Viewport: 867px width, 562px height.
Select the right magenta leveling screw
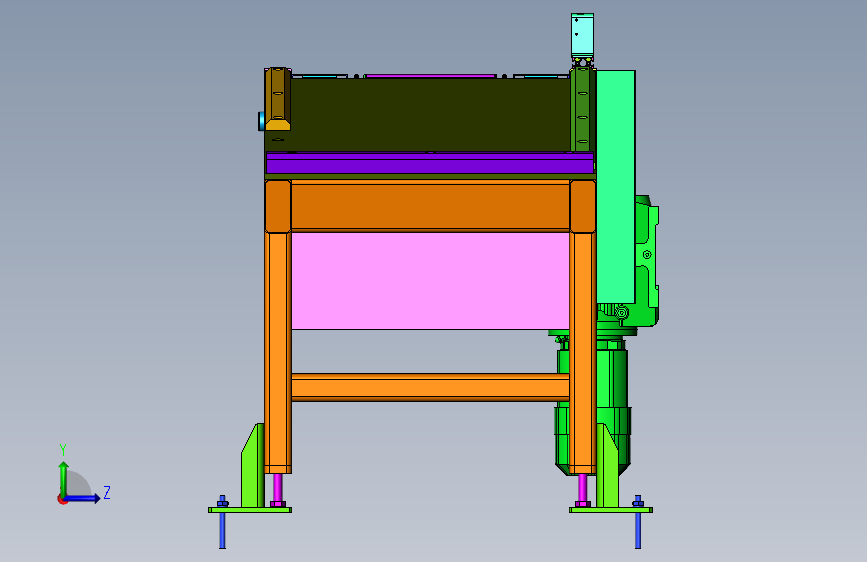tap(582, 490)
